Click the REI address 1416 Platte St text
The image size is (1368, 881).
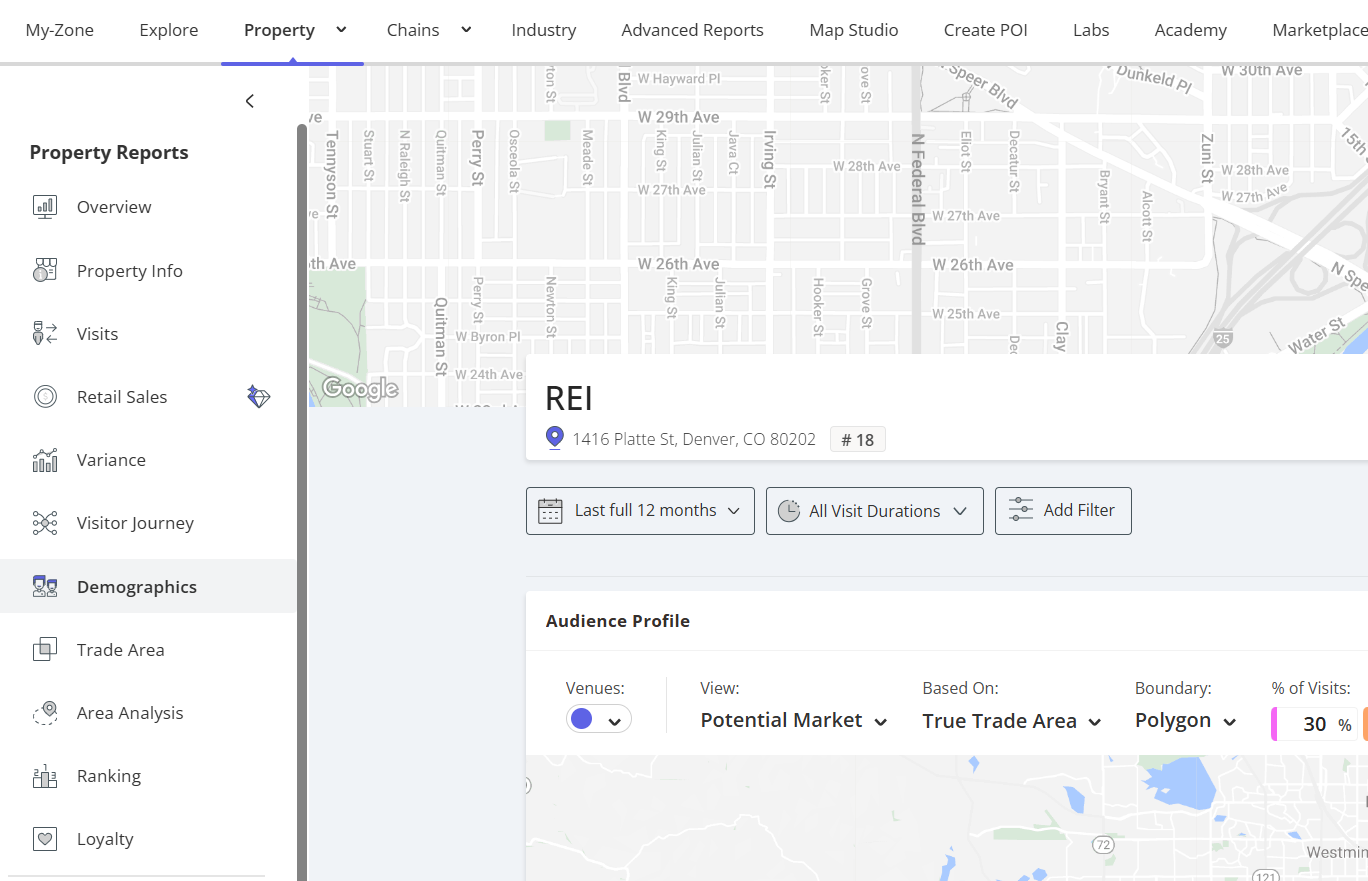click(x=694, y=439)
